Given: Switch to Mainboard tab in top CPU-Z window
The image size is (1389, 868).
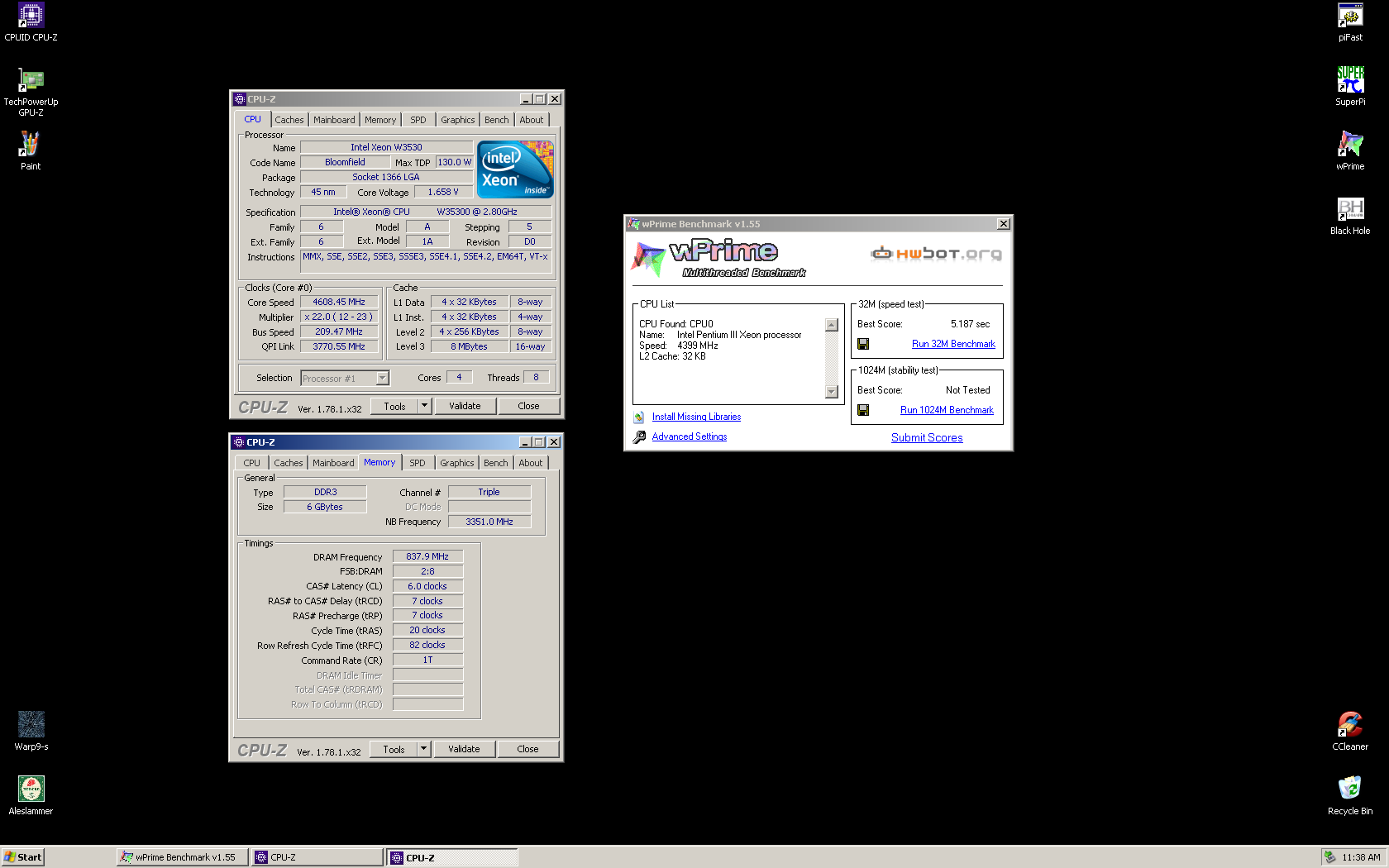Looking at the screenshot, I should pyautogui.click(x=334, y=120).
